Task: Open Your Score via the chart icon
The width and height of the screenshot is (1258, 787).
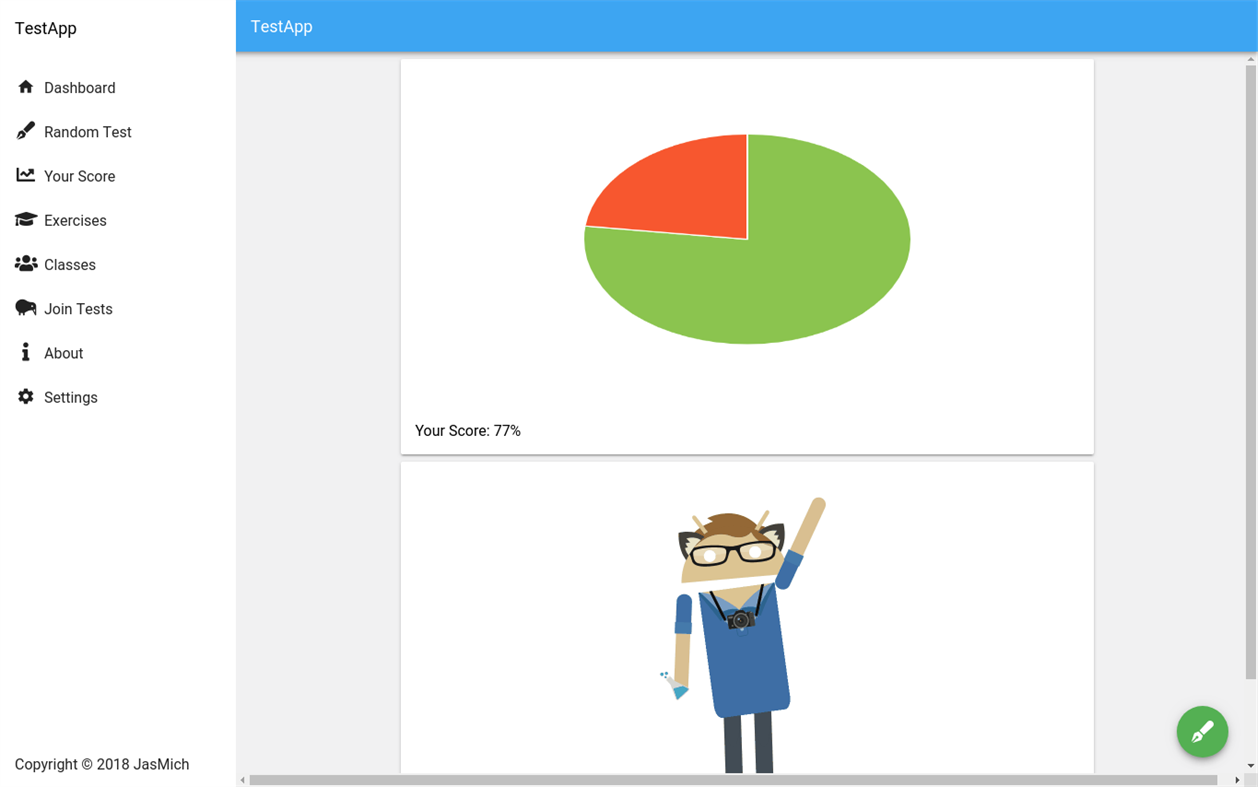Action: [25, 175]
